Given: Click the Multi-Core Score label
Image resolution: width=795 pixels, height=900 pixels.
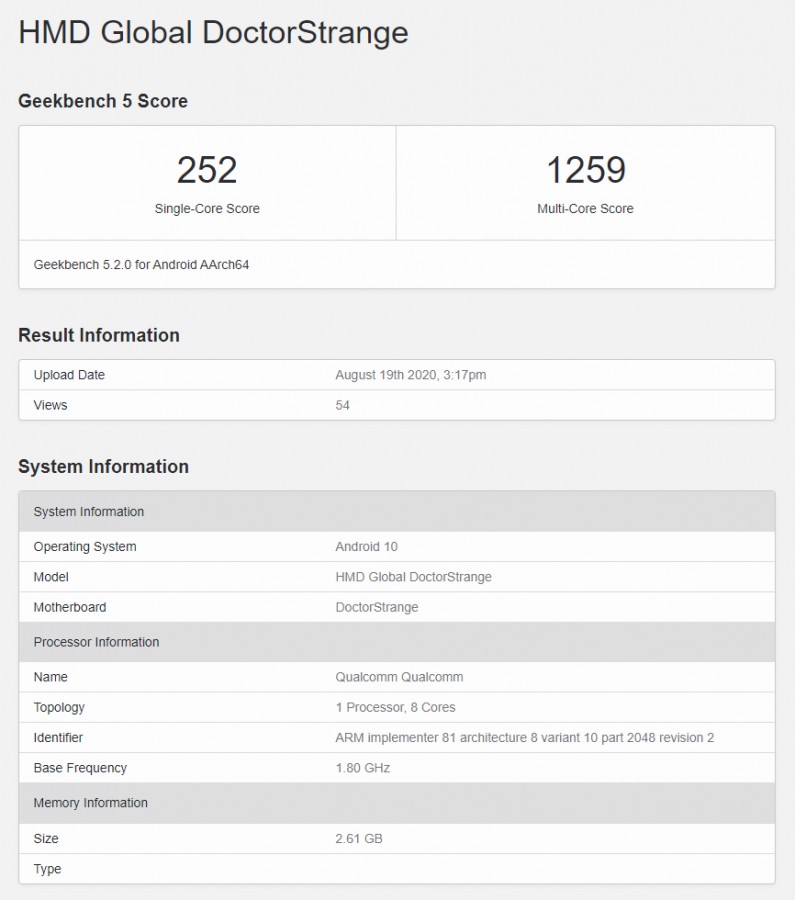Looking at the screenshot, I should [585, 209].
